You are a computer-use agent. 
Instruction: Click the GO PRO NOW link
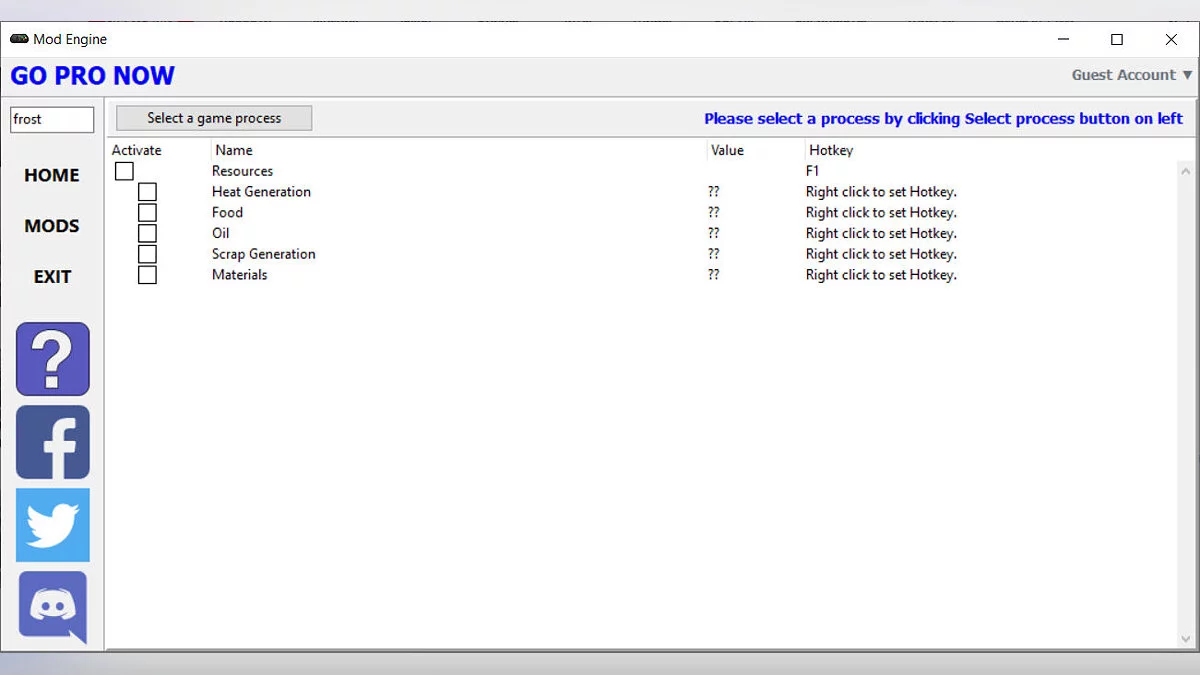click(92, 76)
